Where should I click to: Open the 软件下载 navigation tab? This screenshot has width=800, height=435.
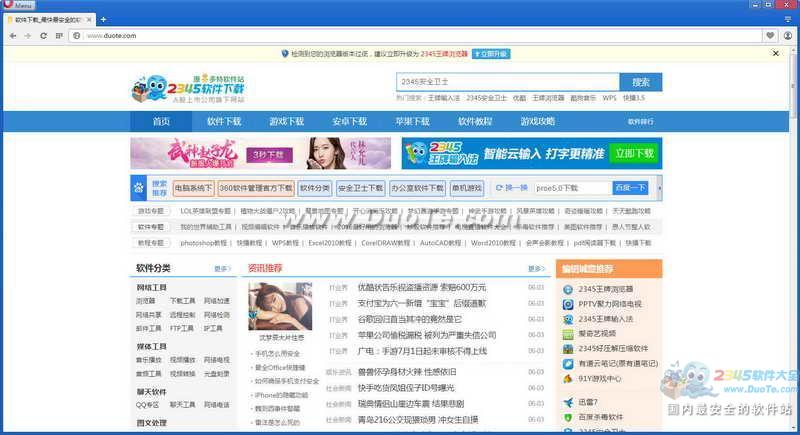coord(224,121)
